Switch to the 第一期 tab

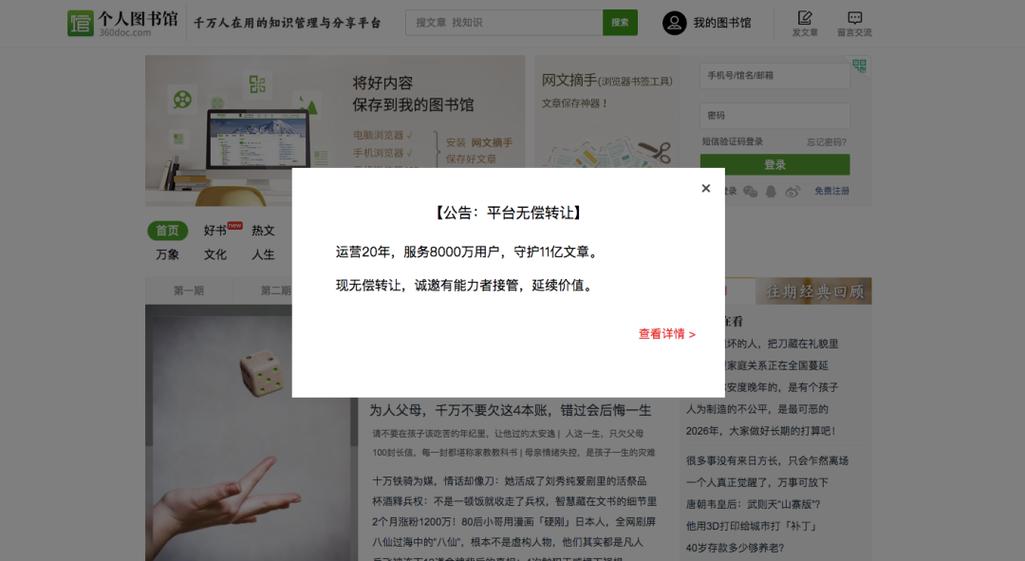[x=189, y=290]
